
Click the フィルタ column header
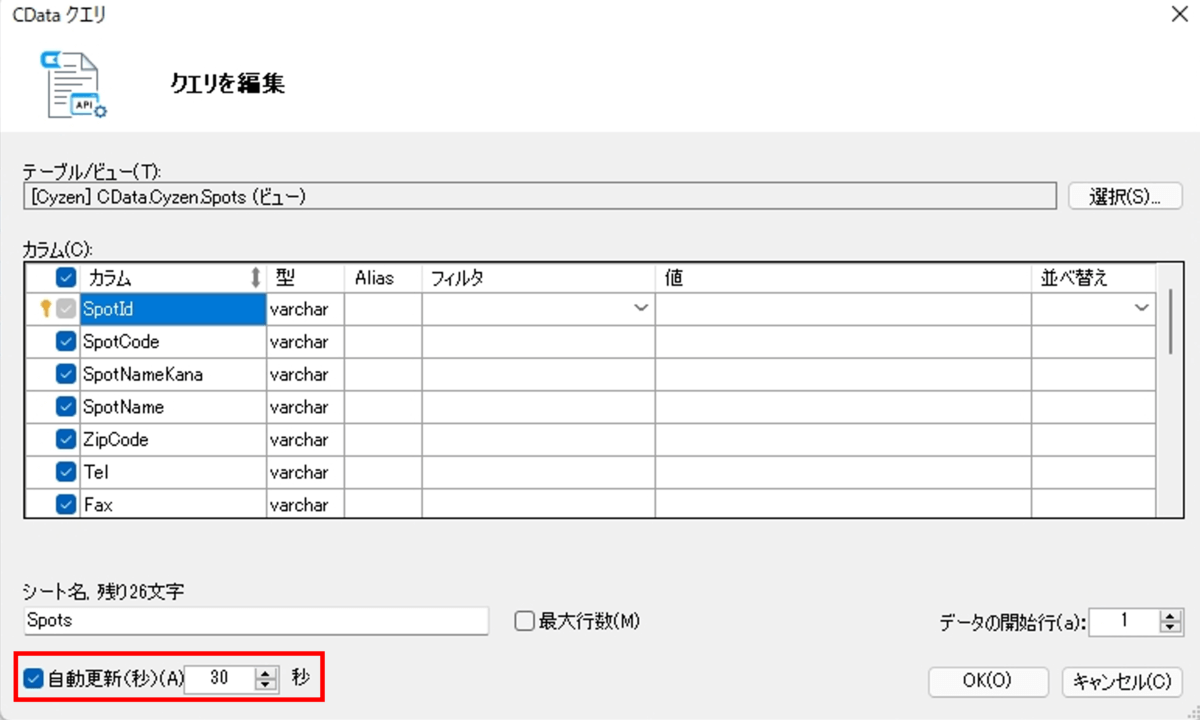(x=538, y=278)
